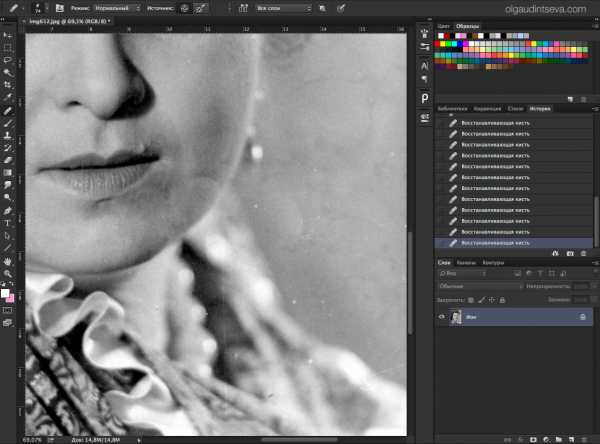This screenshot has height=444, width=600.
Task: Switch to the Контуры tab
Action: coord(493,263)
